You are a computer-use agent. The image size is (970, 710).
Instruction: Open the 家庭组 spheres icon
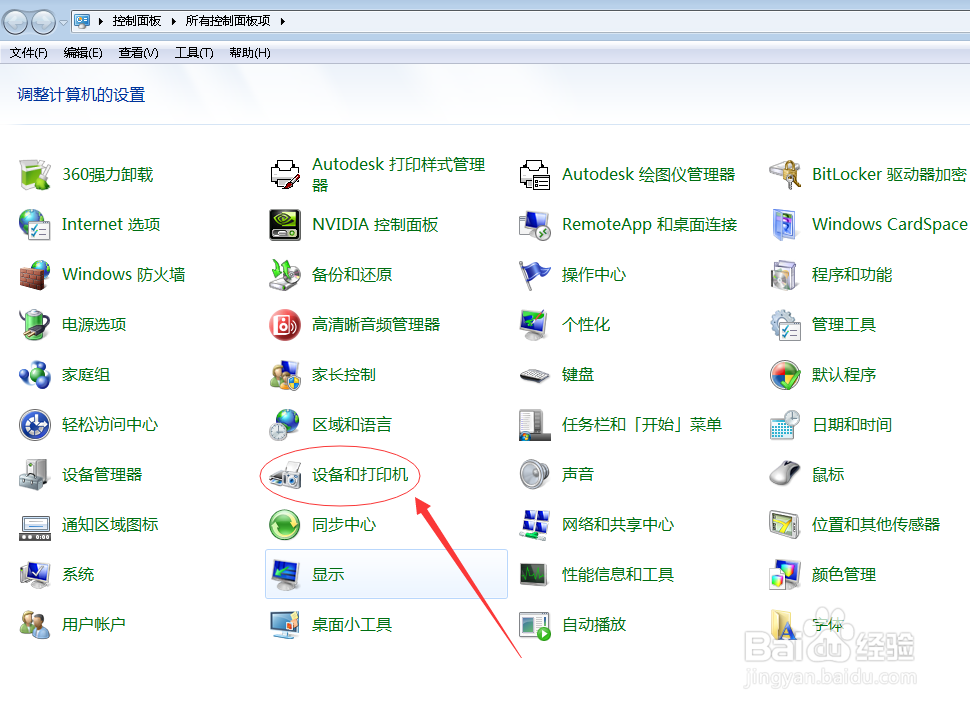pyautogui.click(x=35, y=375)
